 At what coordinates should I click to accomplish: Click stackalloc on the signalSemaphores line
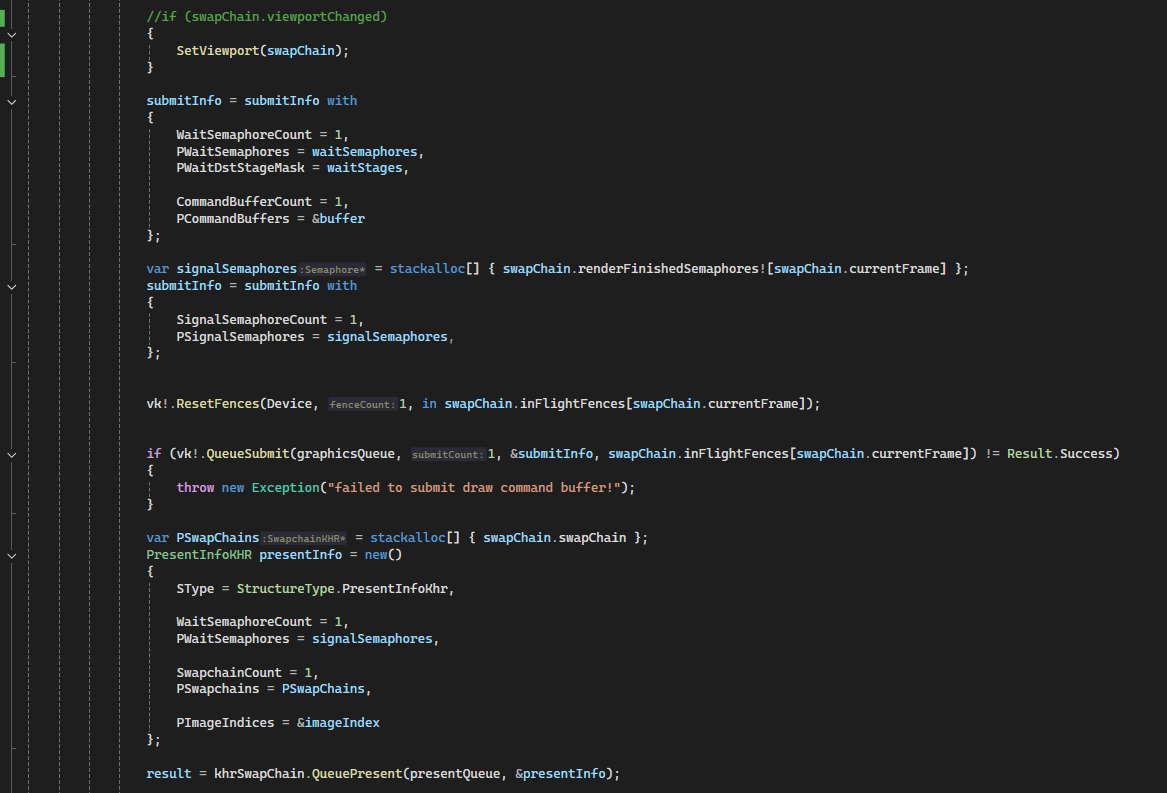(427, 269)
